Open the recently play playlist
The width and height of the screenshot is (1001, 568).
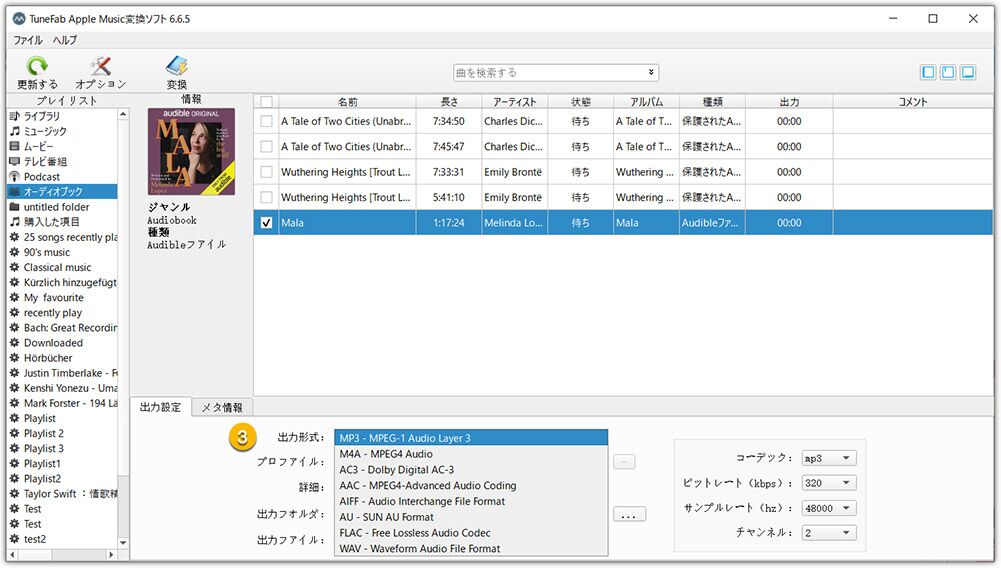click(52, 313)
